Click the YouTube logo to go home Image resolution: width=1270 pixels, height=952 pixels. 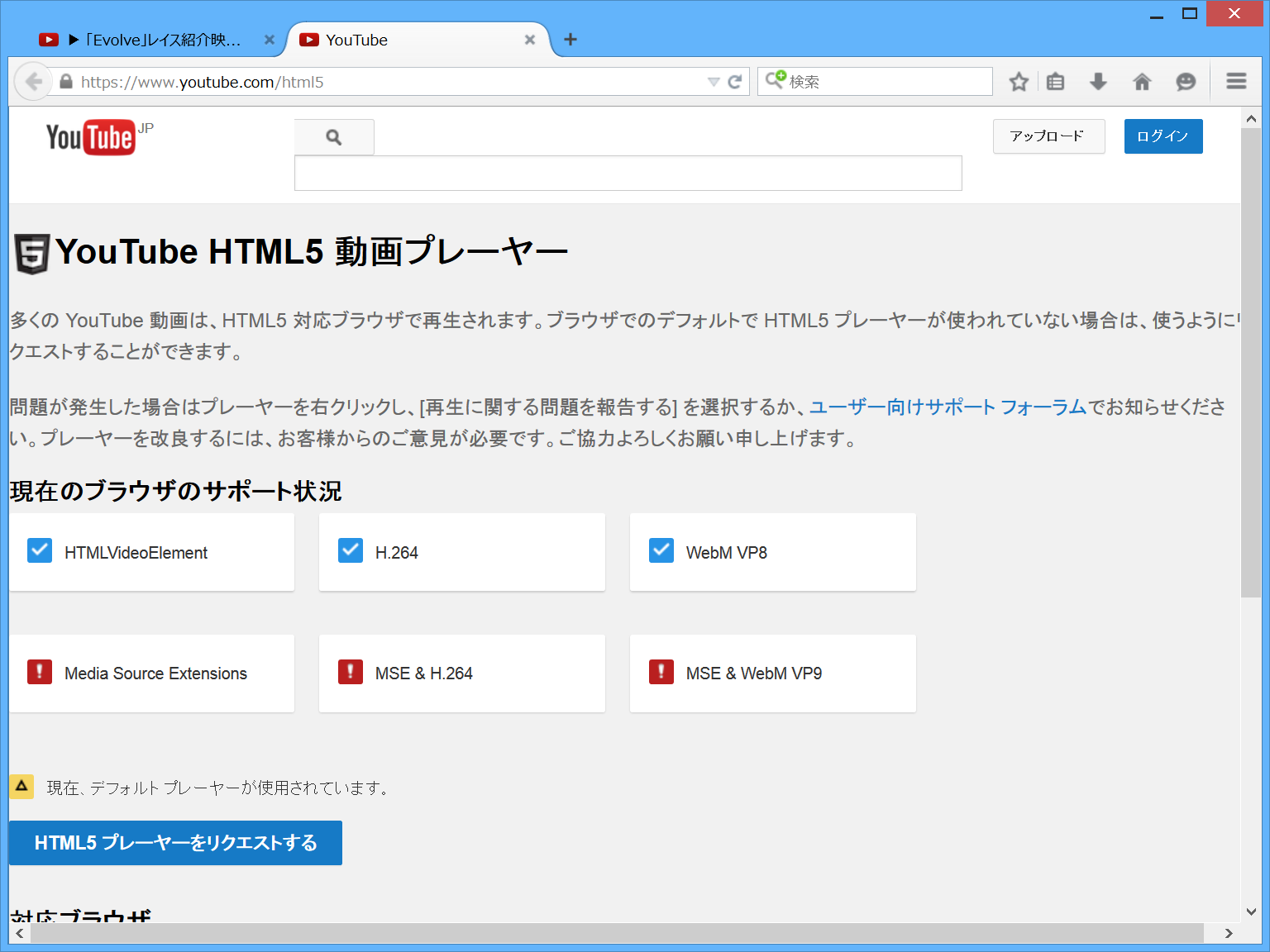[x=91, y=136]
